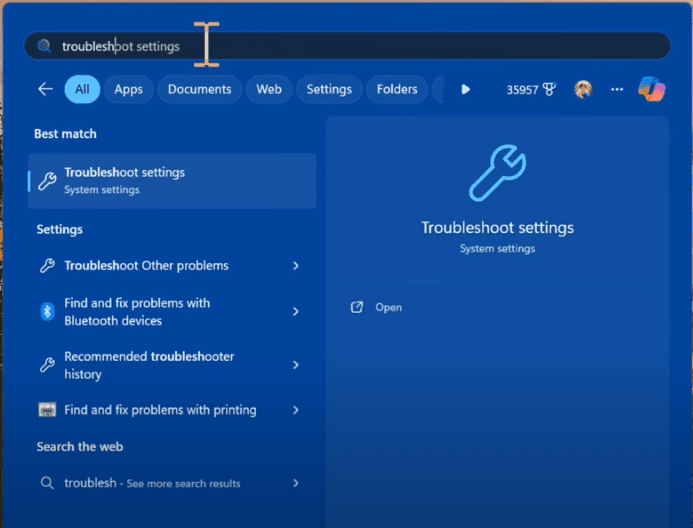Screen dimensions: 693x528
Task: Open Find and fix Bluetooth devices problems
Action: tap(172, 311)
